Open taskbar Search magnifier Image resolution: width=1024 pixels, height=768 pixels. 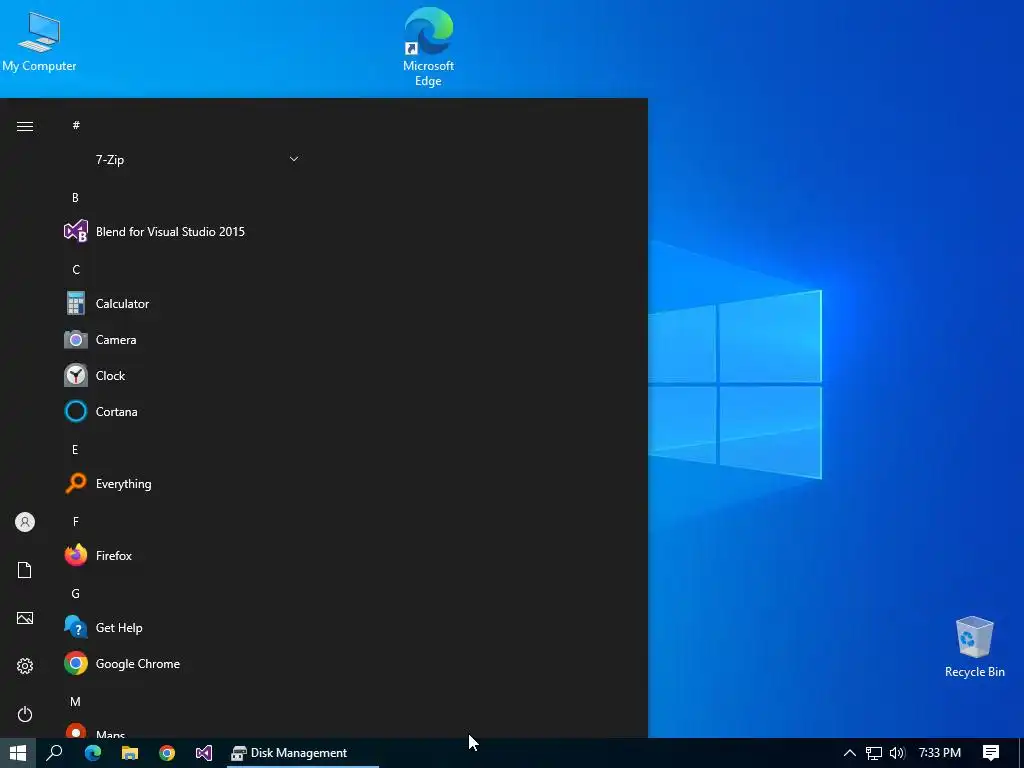[x=55, y=753]
